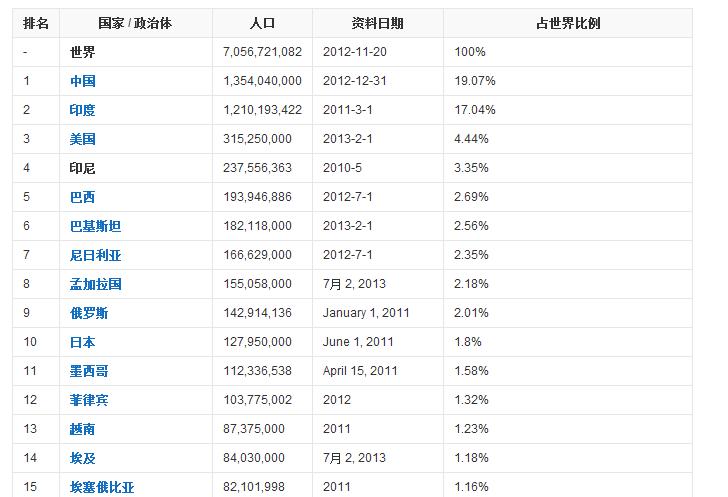The width and height of the screenshot is (728, 497).
Task: Click the 尼日利亚 country link
Action: tap(96, 255)
